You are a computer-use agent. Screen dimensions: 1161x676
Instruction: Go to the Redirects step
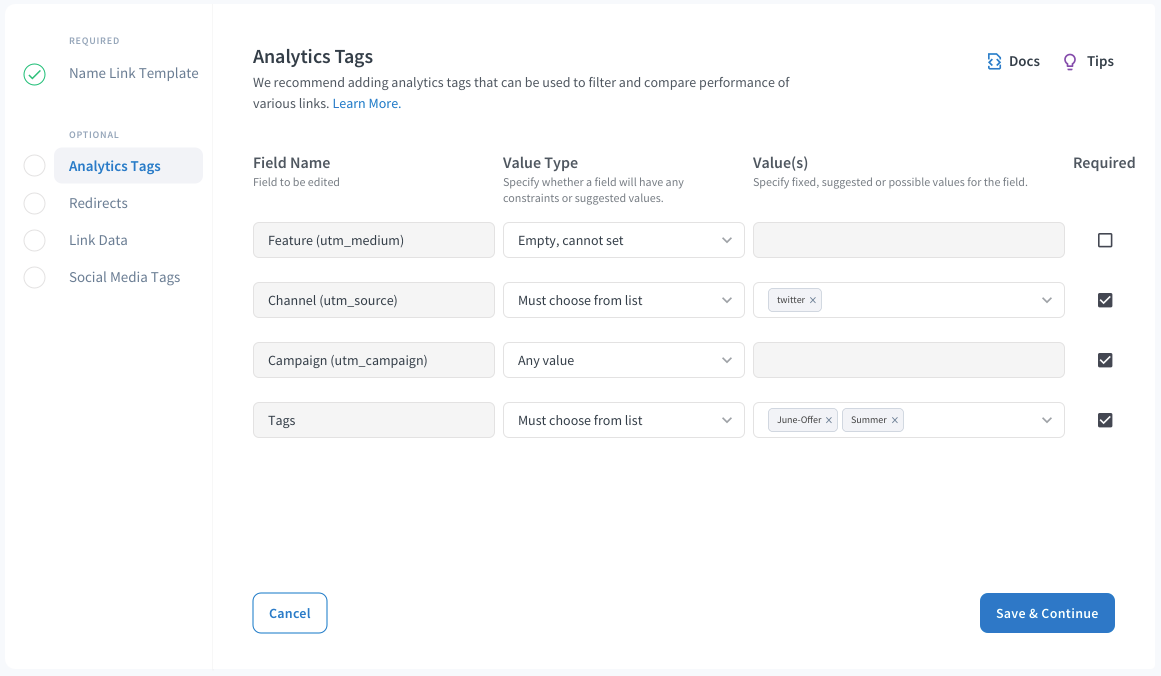pos(98,203)
